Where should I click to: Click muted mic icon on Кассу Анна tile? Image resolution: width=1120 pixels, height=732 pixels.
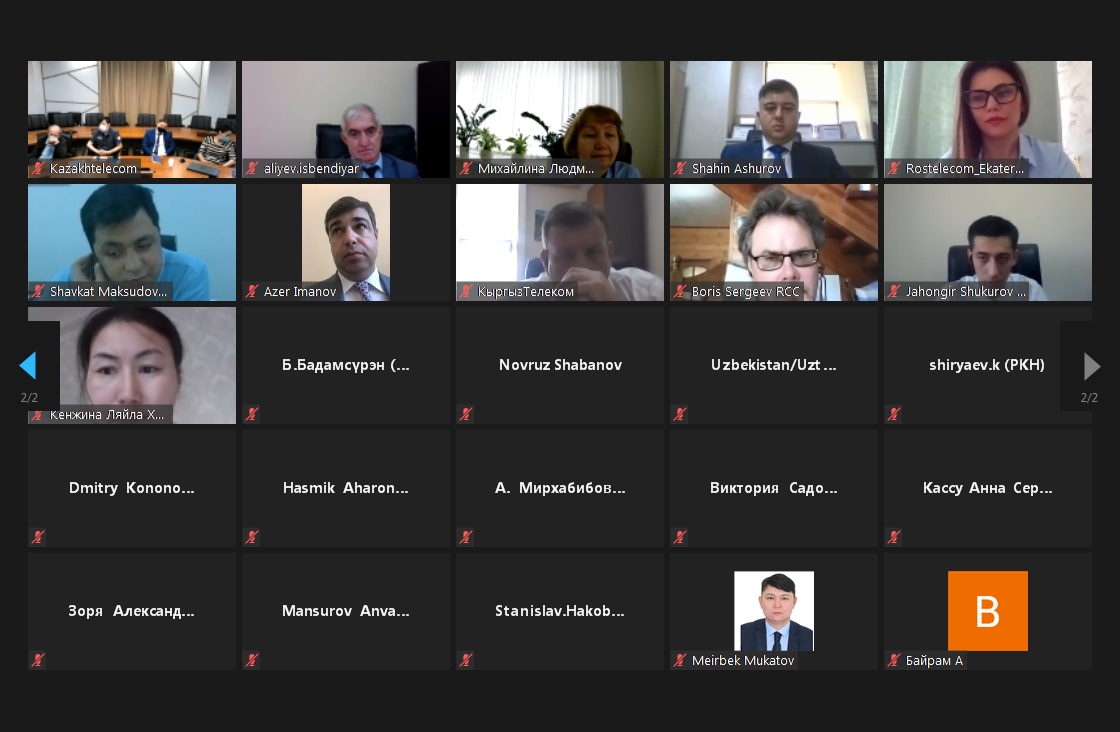[x=894, y=536]
